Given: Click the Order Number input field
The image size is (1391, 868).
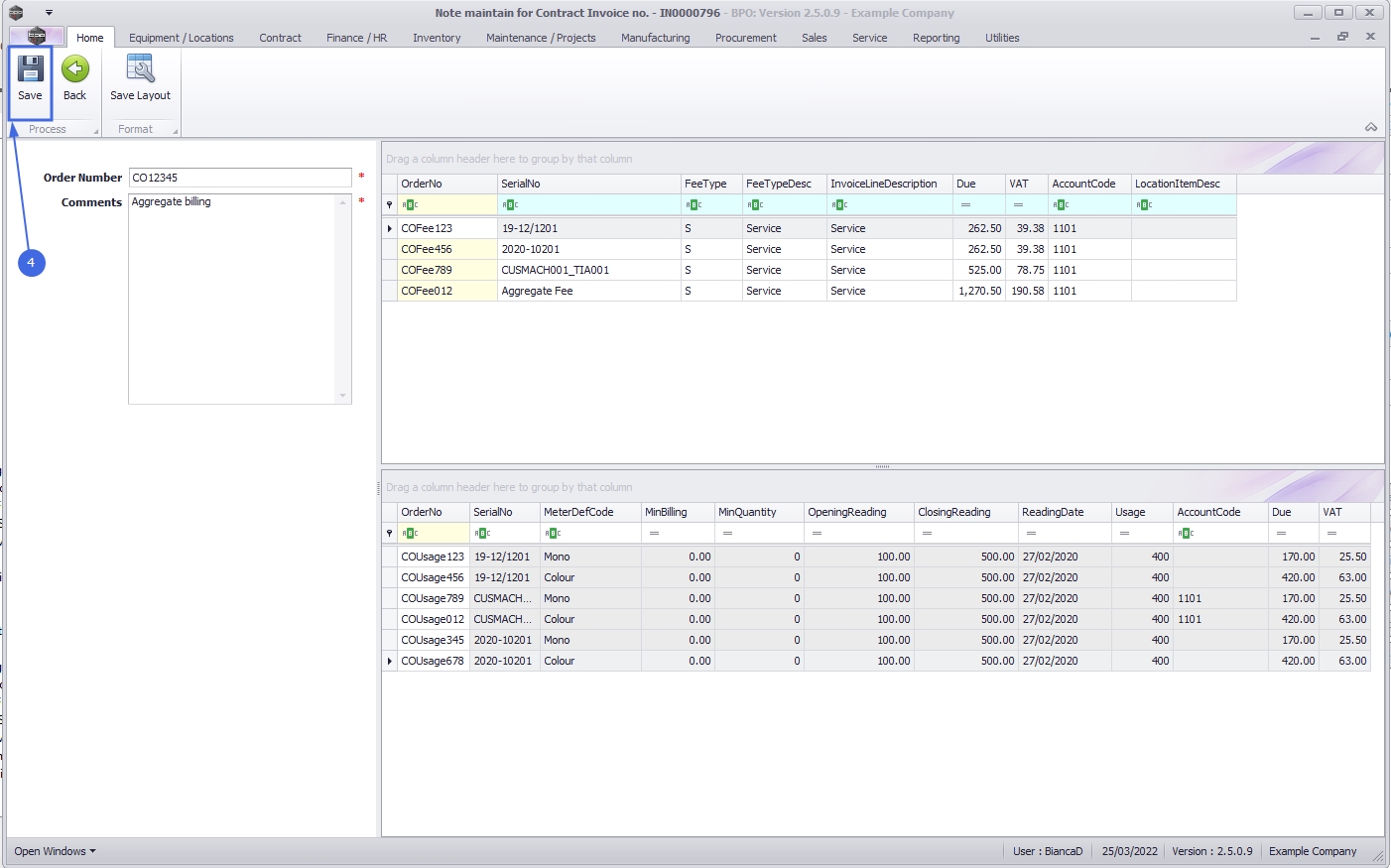Looking at the screenshot, I should click(x=240, y=178).
